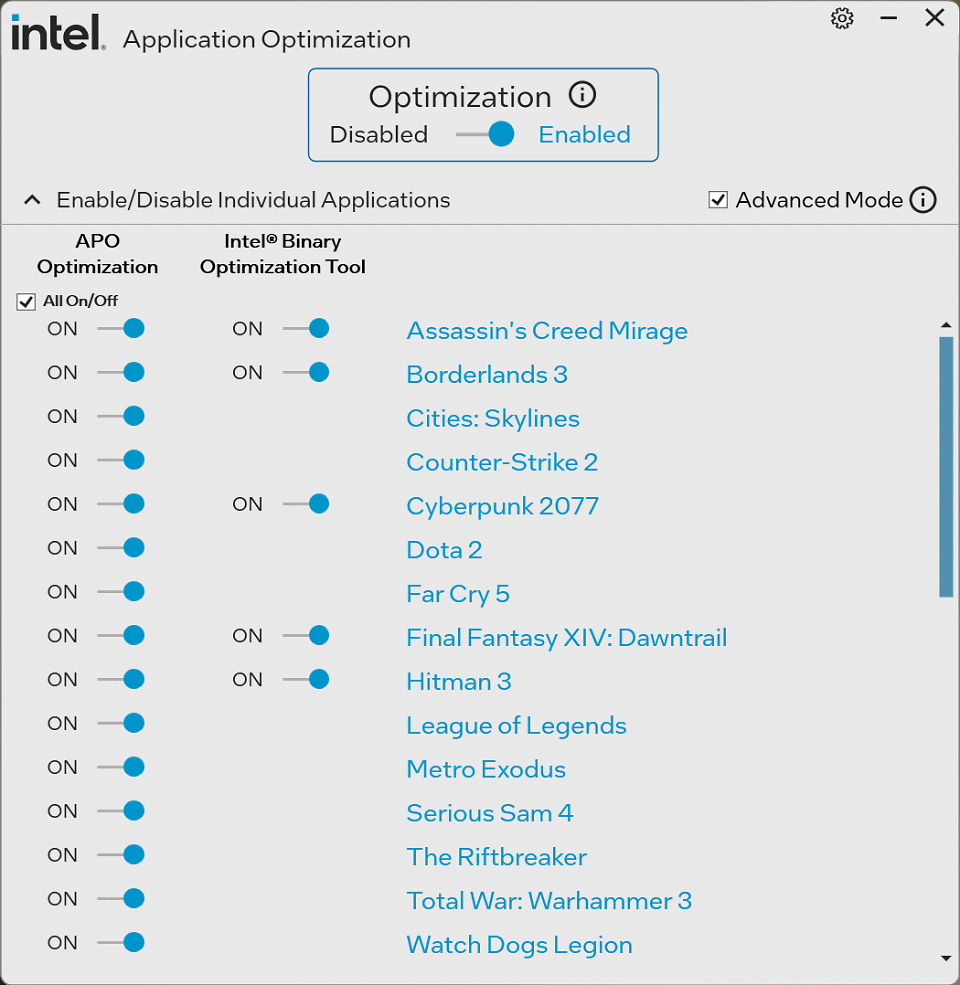Screen dimensions: 960x985
Task: Collapse Enable/Disable Individual Applications section chevron
Action: click(32, 200)
